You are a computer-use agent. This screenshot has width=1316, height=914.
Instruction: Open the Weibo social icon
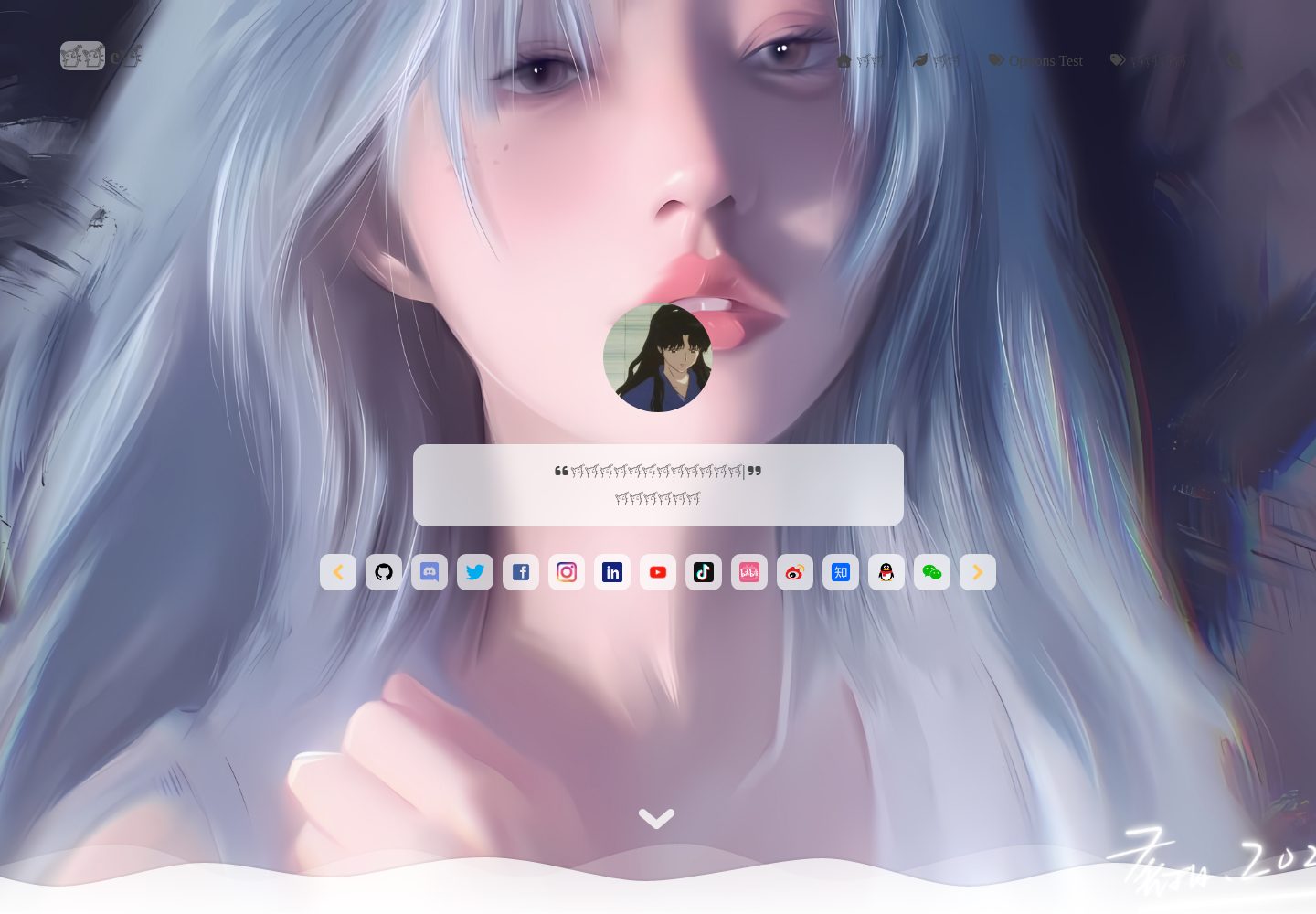pyautogui.click(x=795, y=572)
